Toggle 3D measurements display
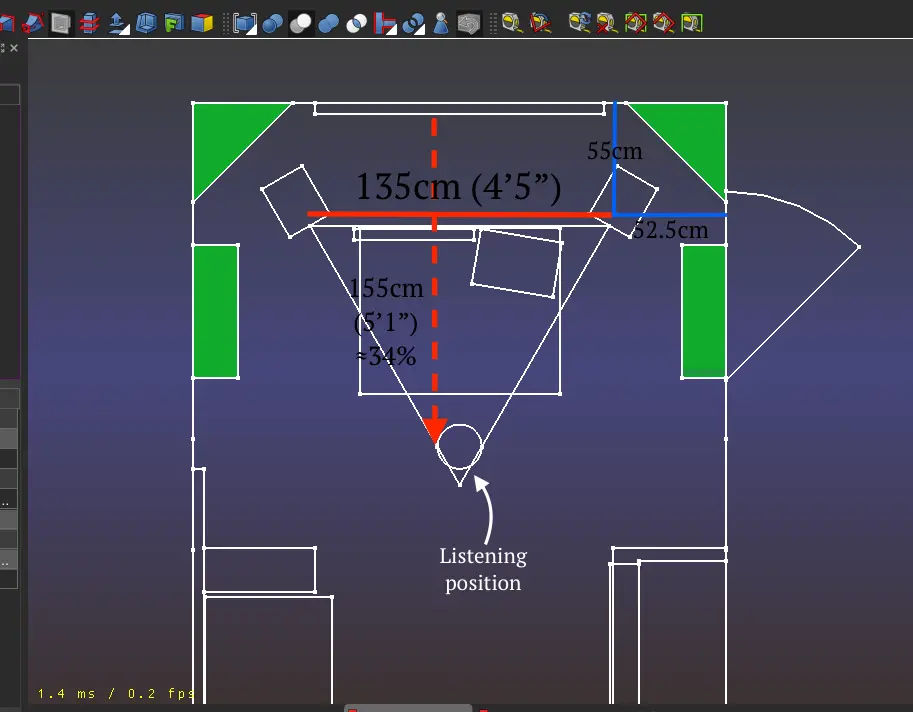Viewport: 913px width, 712px height. pos(663,23)
